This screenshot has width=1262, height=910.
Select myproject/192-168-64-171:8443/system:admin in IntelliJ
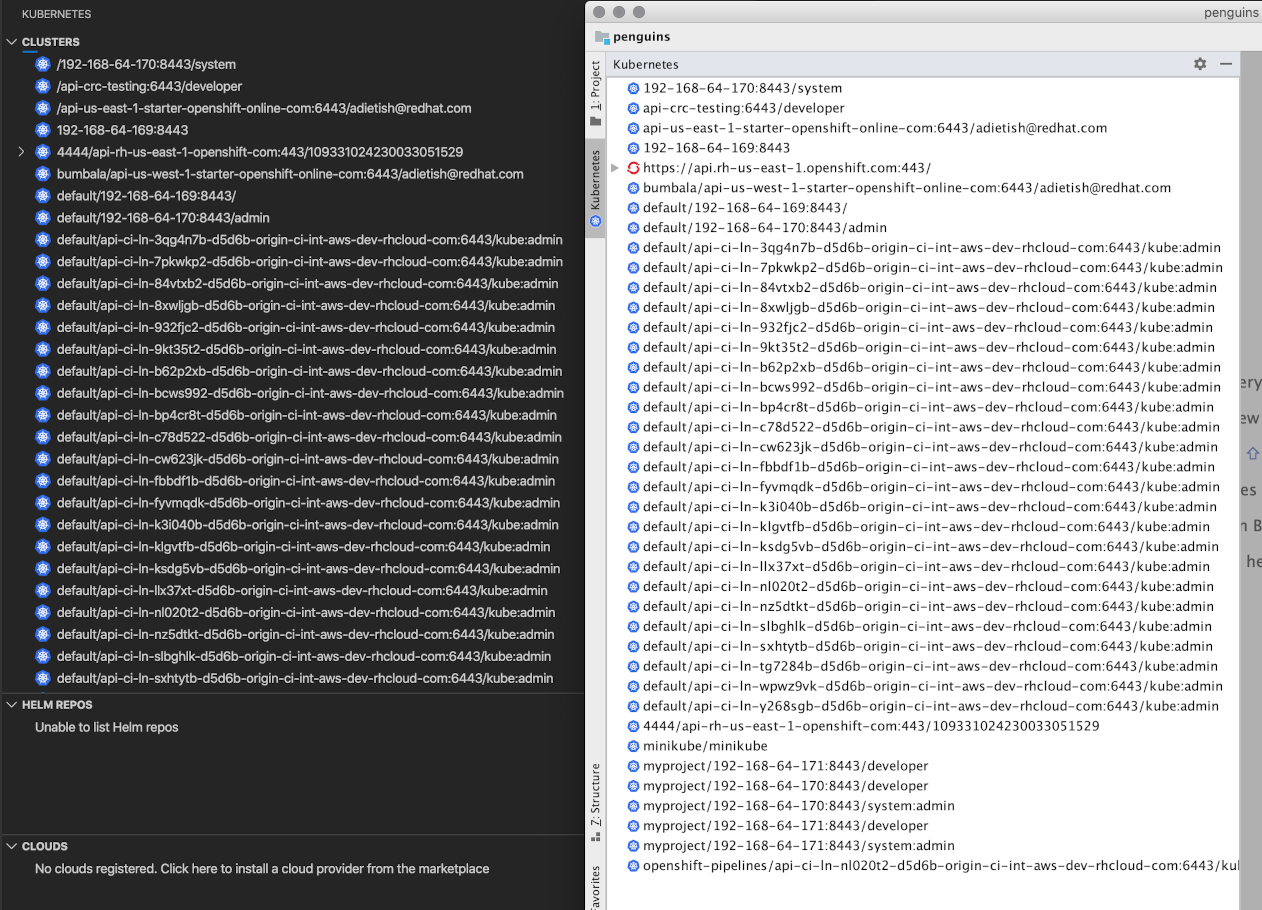[x=799, y=846]
